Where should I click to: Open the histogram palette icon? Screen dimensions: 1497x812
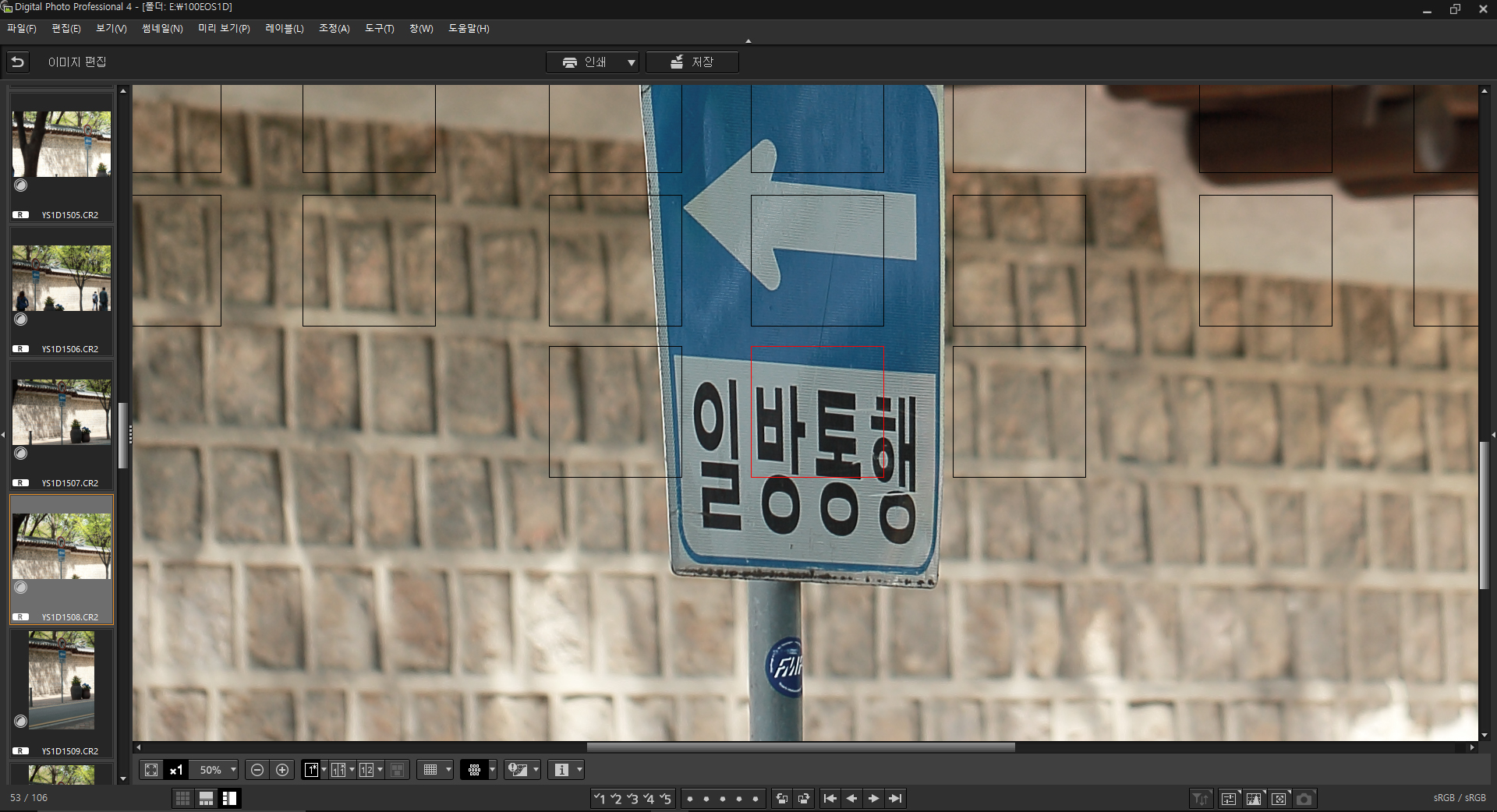[x=1254, y=798]
